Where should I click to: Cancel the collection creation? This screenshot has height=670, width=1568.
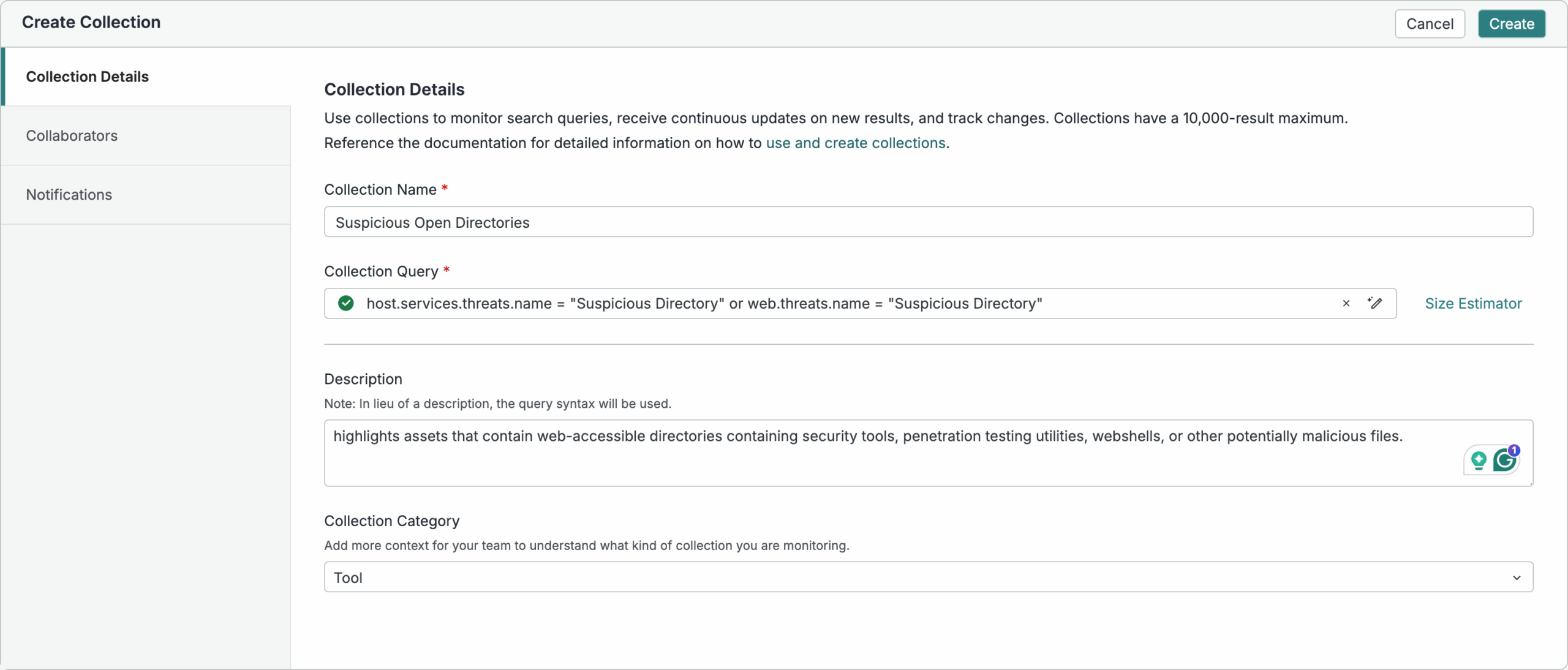click(1430, 24)
